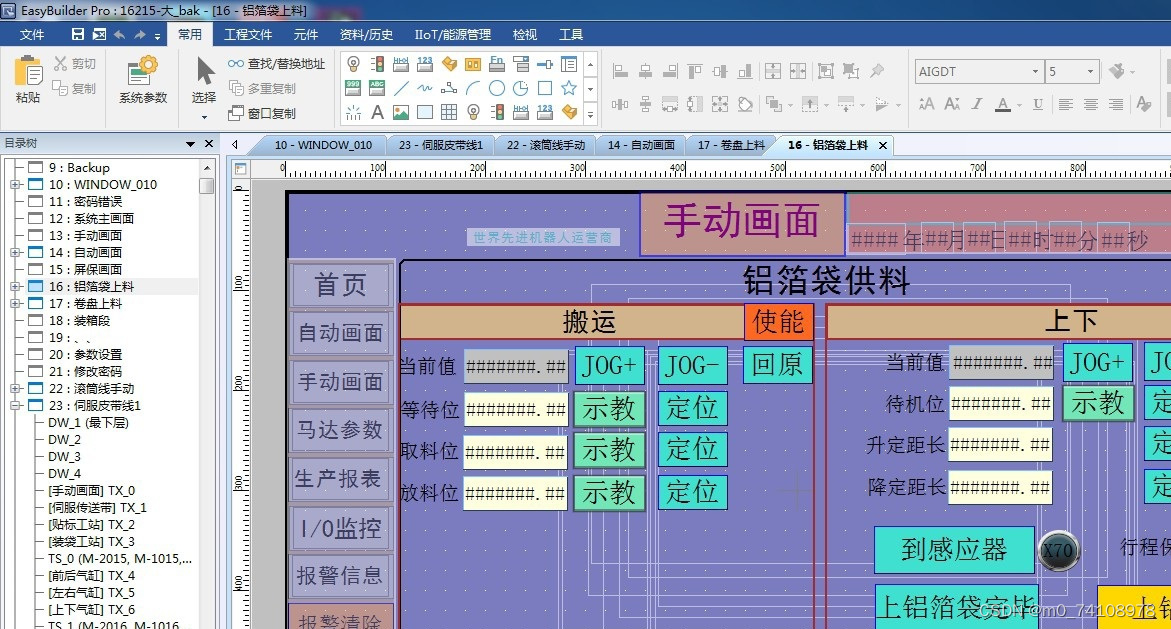Click the 回原 button on canvas
Image resolution: width=1171 pixels, height=629 pixels.
click(x=777, y=365)
